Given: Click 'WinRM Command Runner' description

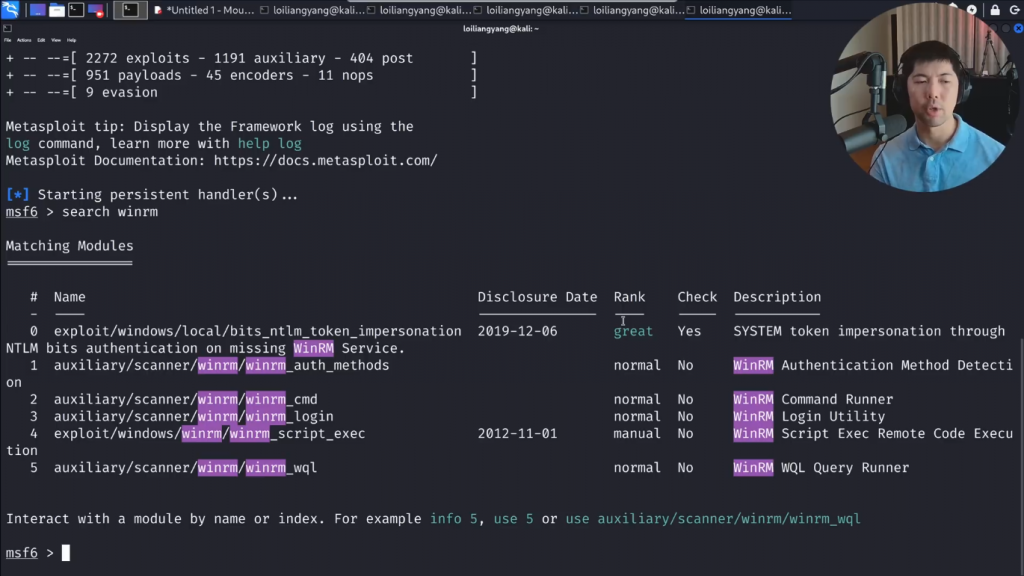Looking at the screenshot, I should pos(813,400).
